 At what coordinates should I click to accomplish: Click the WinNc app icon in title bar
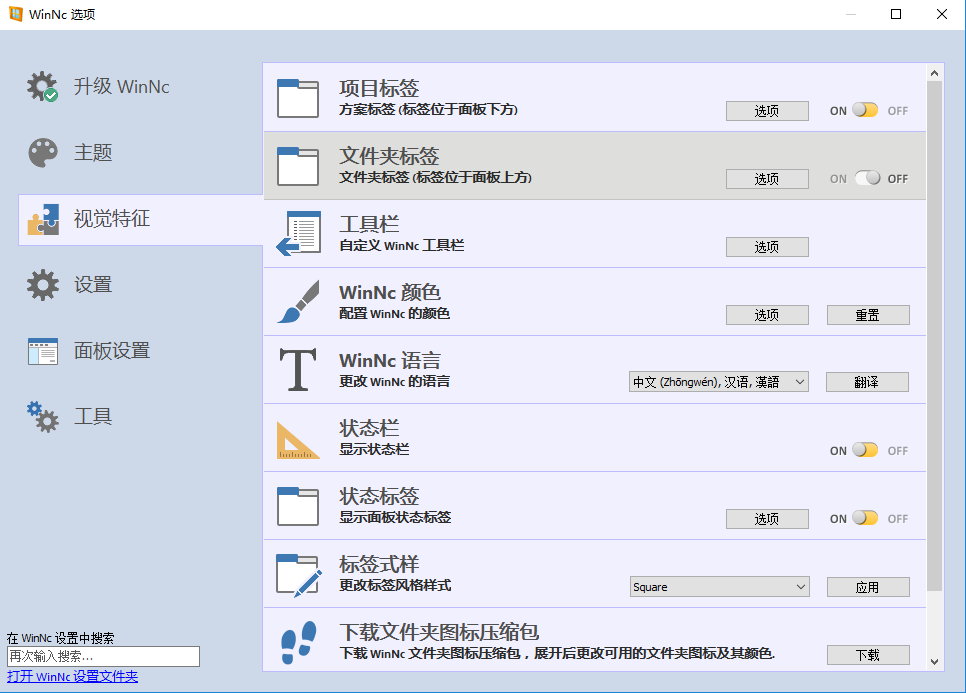click(x=15, y=14)
